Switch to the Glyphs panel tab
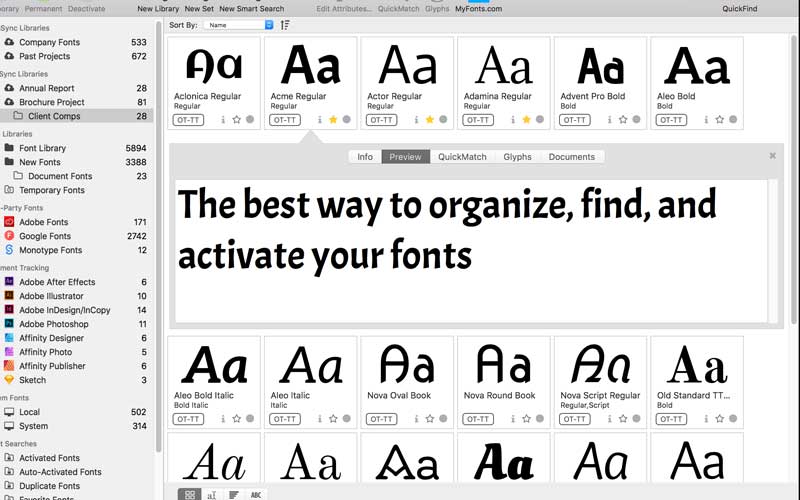800x500 pixels. [517, 157]
